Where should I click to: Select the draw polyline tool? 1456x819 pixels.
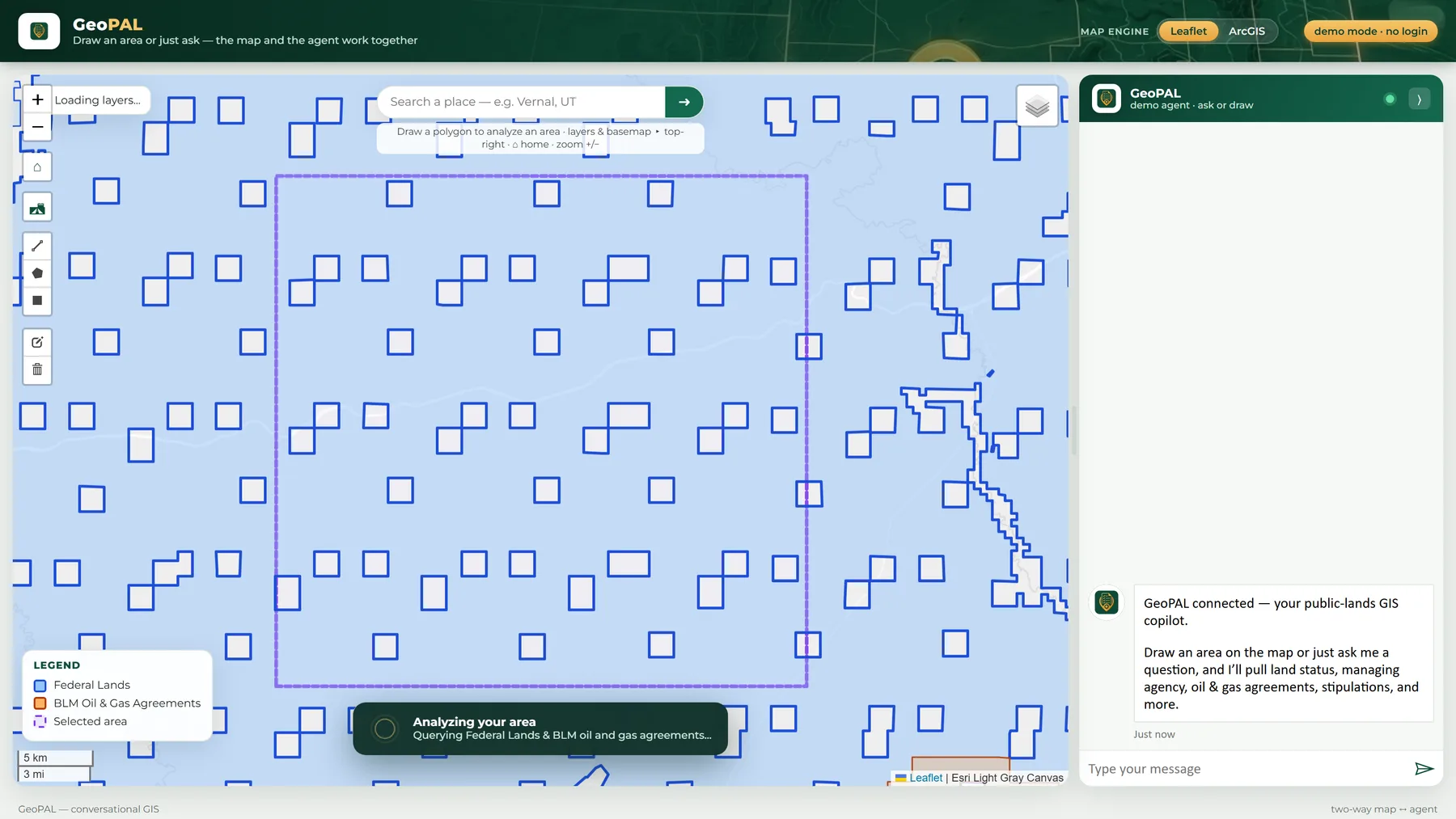coord(37,246)
